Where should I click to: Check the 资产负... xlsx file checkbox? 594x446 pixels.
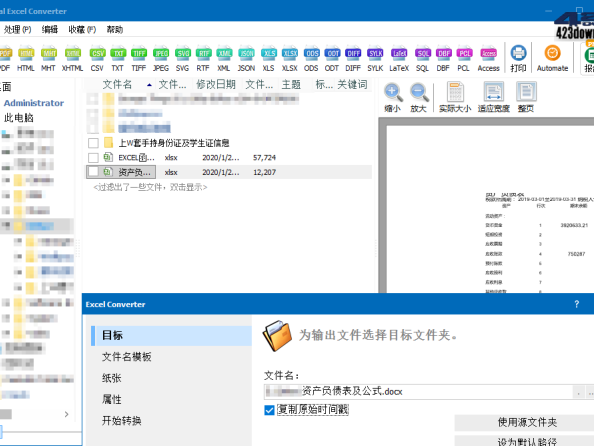93,172
